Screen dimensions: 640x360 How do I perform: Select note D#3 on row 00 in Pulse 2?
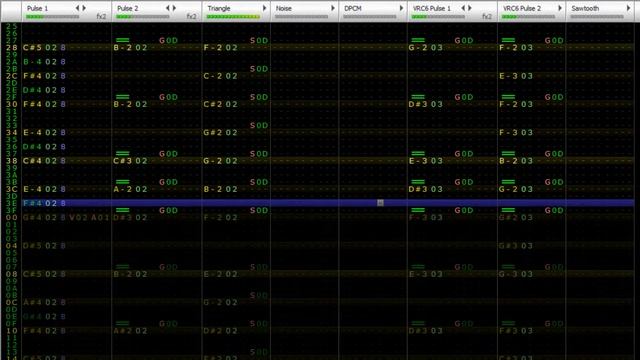(122, 218)
